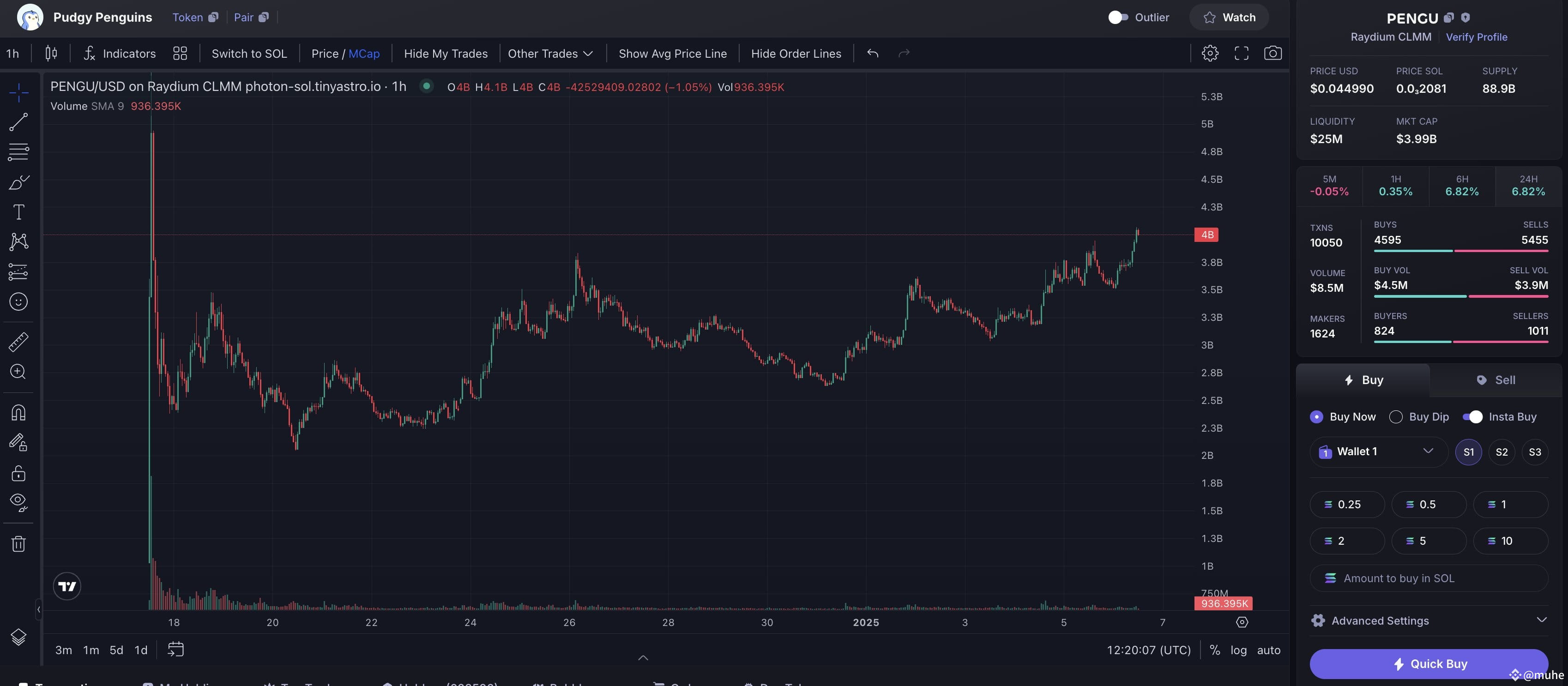Image resolution: width=1568 pixels, height=686 pixels.
Task: Toggle the Insta Buy switch
Action: point(1472,417)
